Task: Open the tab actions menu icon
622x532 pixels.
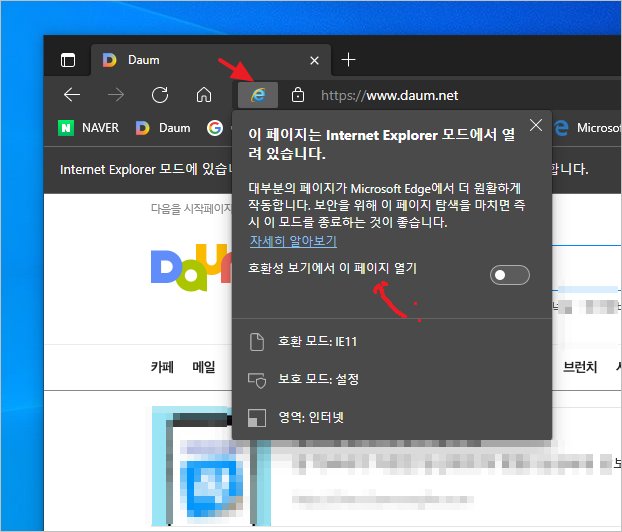Action: (x=67, y=60)
